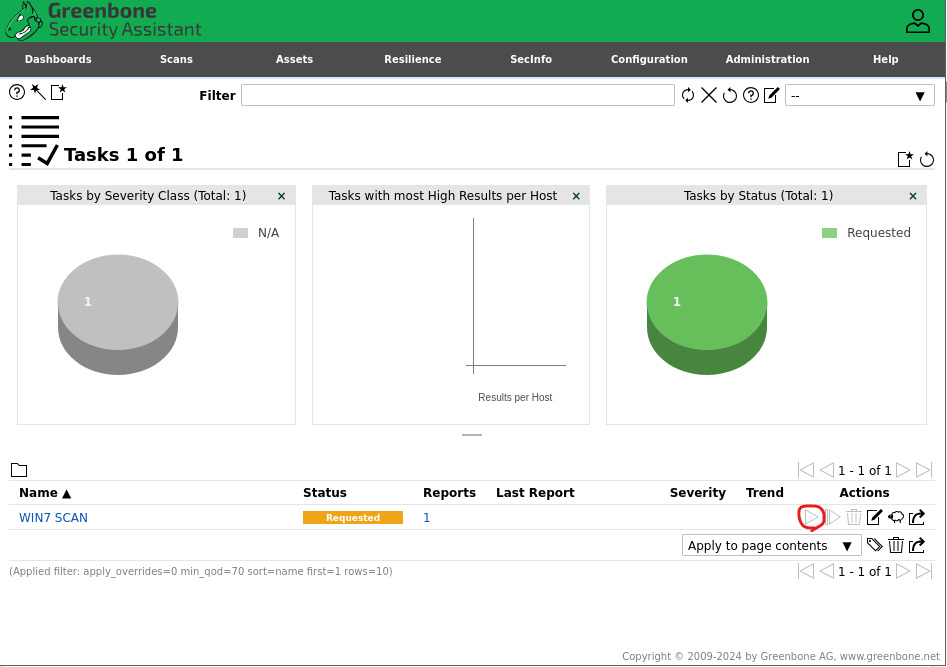Image resolution: width=947 pixels, height=667 pixels.
Task: Close the Tasks by Status display
Action: (x=913, y=196)
